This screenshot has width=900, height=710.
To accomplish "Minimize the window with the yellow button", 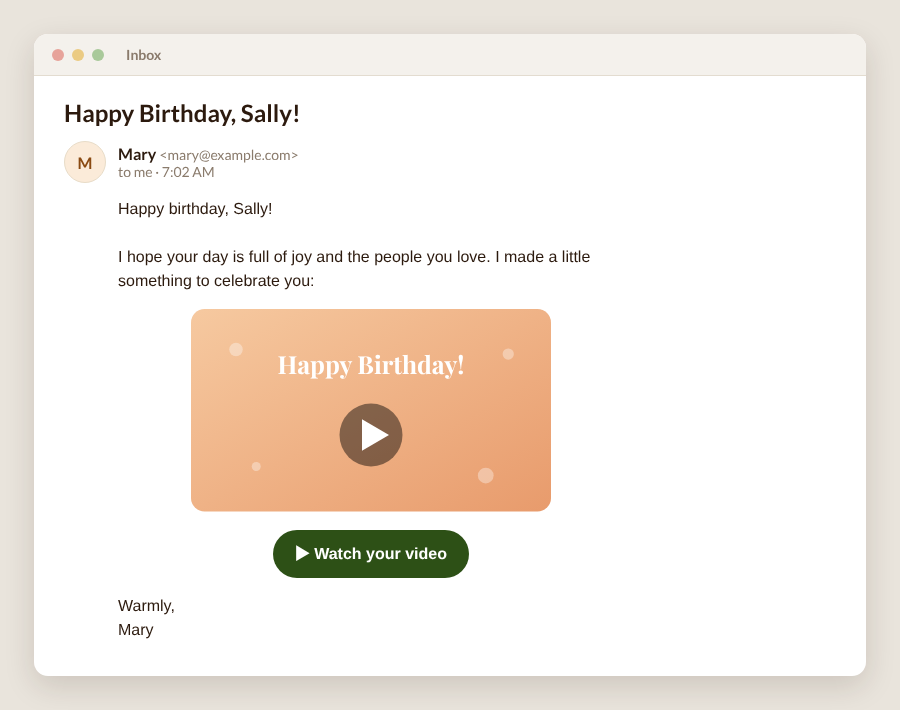I will (x=78, y=55).
